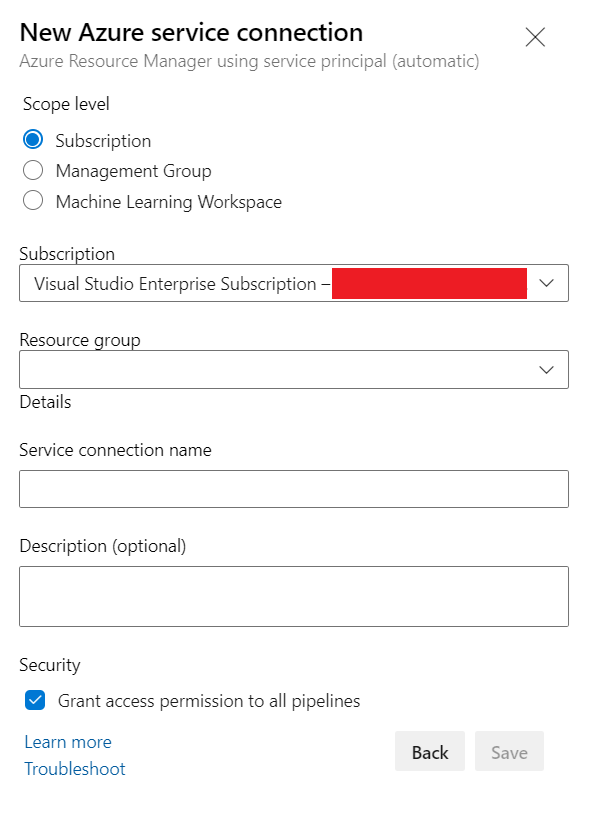This screenshot has height=830, width=590.
Task: Choose Management Group scope level
Action: pos(33,170)
